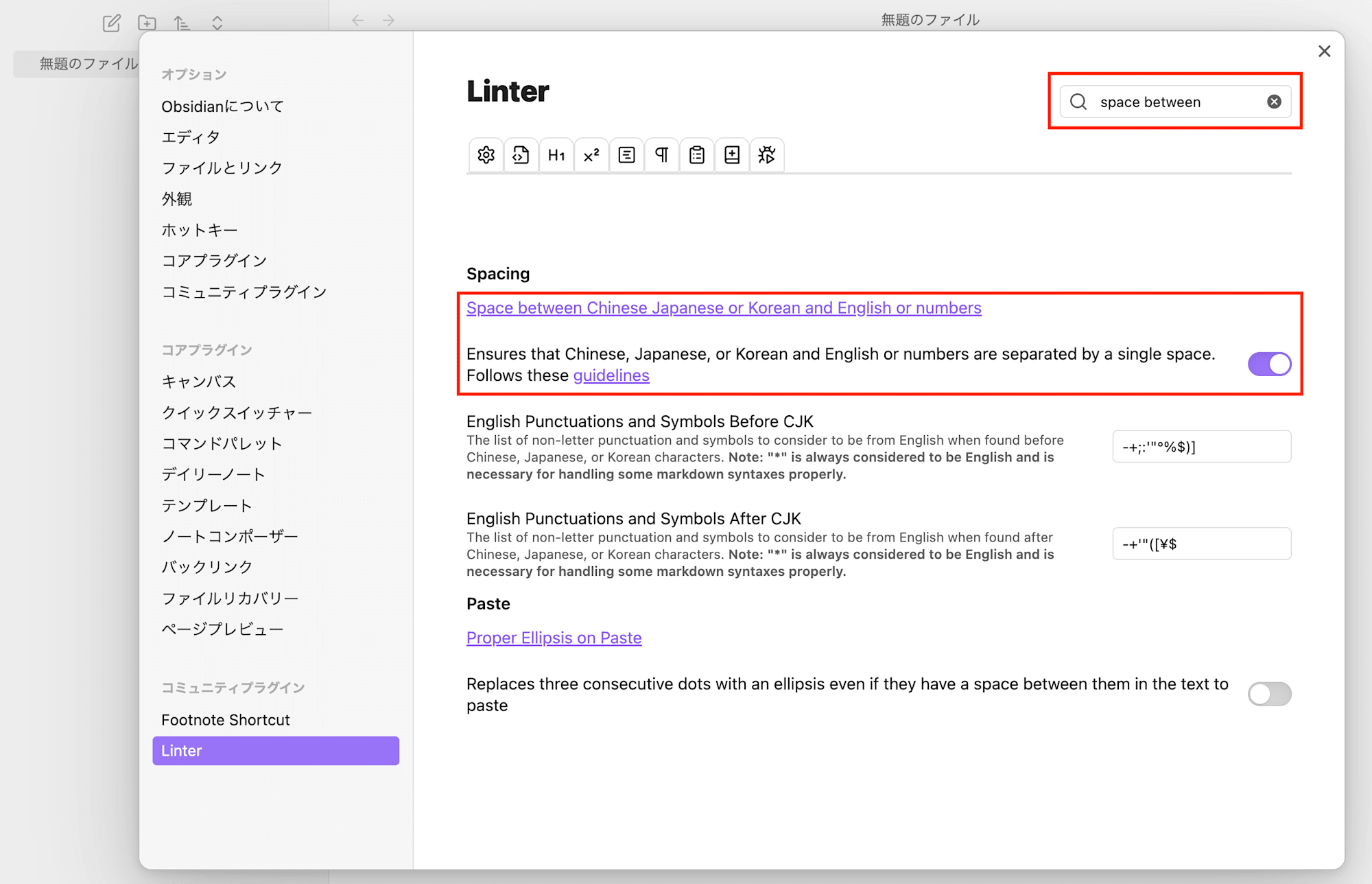
Task: Select the Linter plugin settings
Action: click(x=276, y=751)
